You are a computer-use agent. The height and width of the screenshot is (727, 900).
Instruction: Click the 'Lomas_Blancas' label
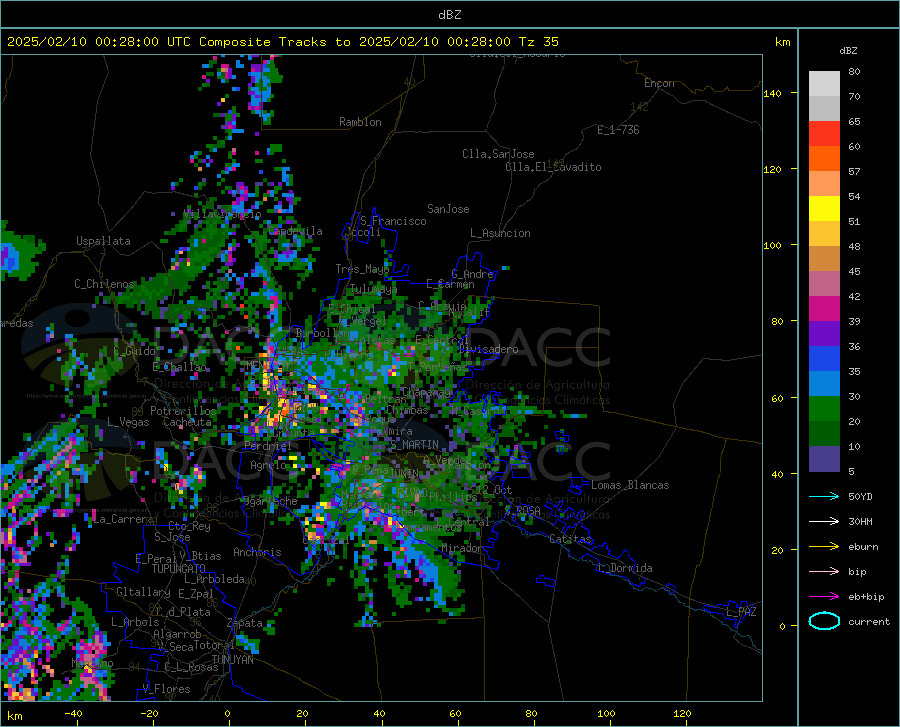click(630, 485)
